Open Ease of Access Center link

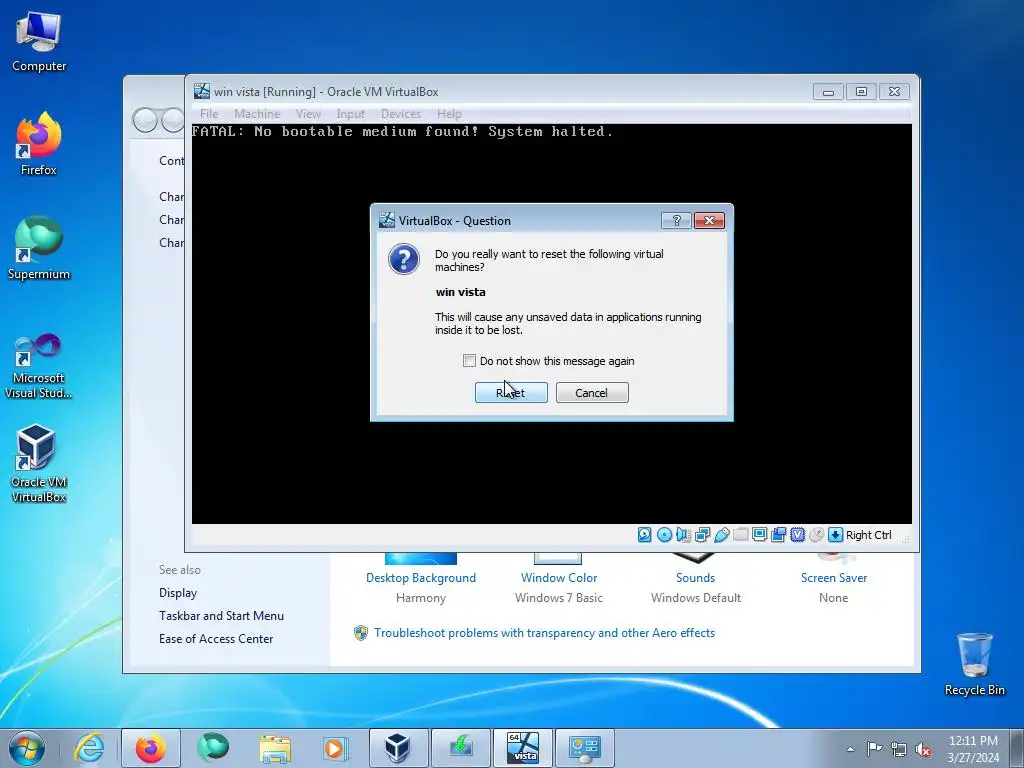(x=216, y=639)
